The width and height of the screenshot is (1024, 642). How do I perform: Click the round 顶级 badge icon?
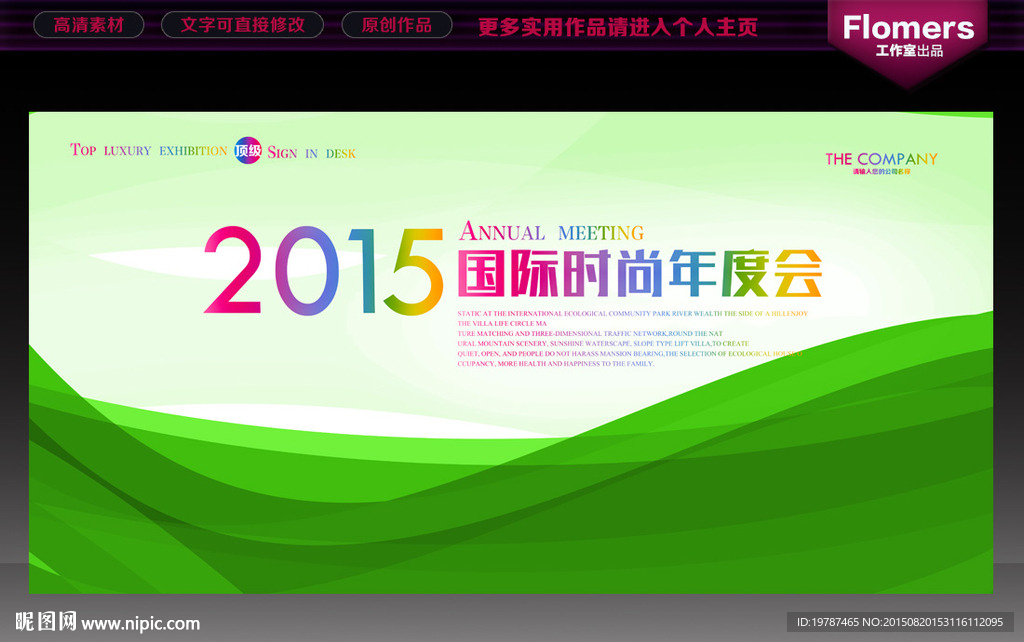(248, 150)
